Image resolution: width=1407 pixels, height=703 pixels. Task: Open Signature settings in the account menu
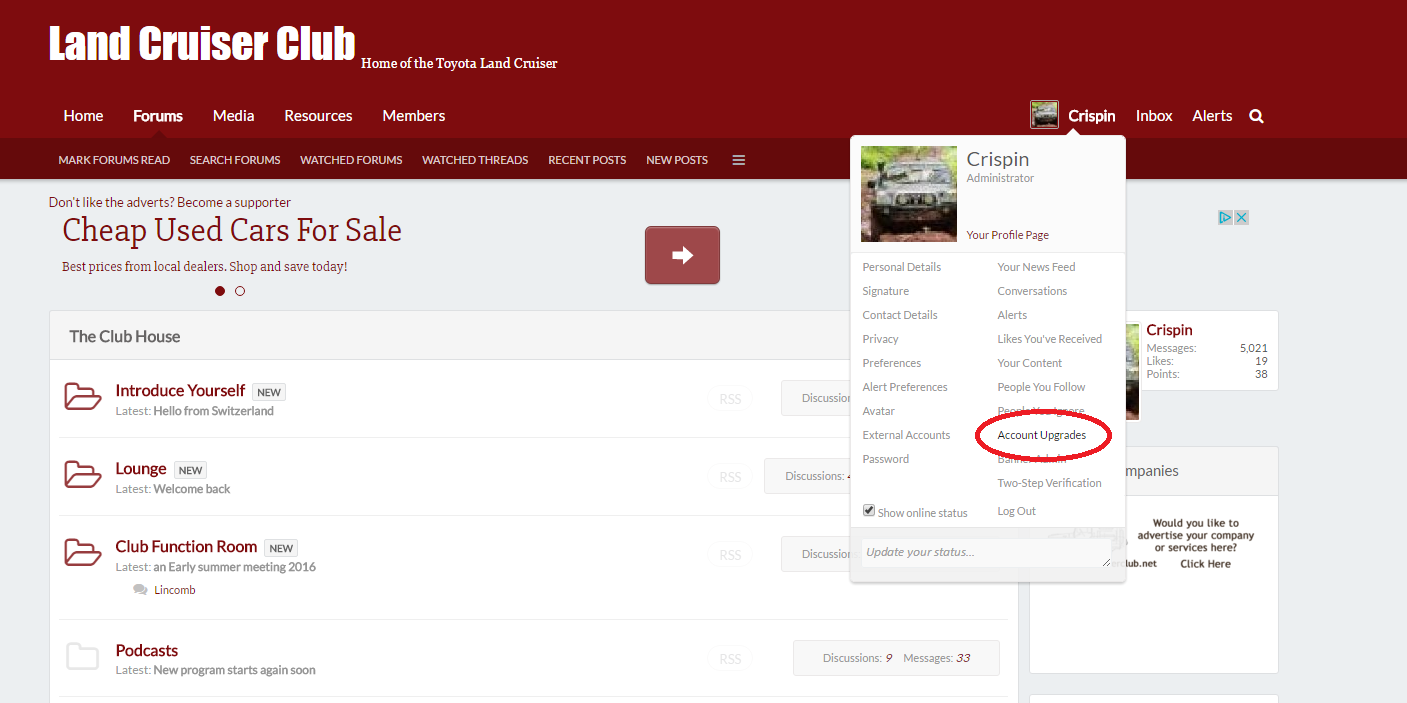tap(886, 291)
